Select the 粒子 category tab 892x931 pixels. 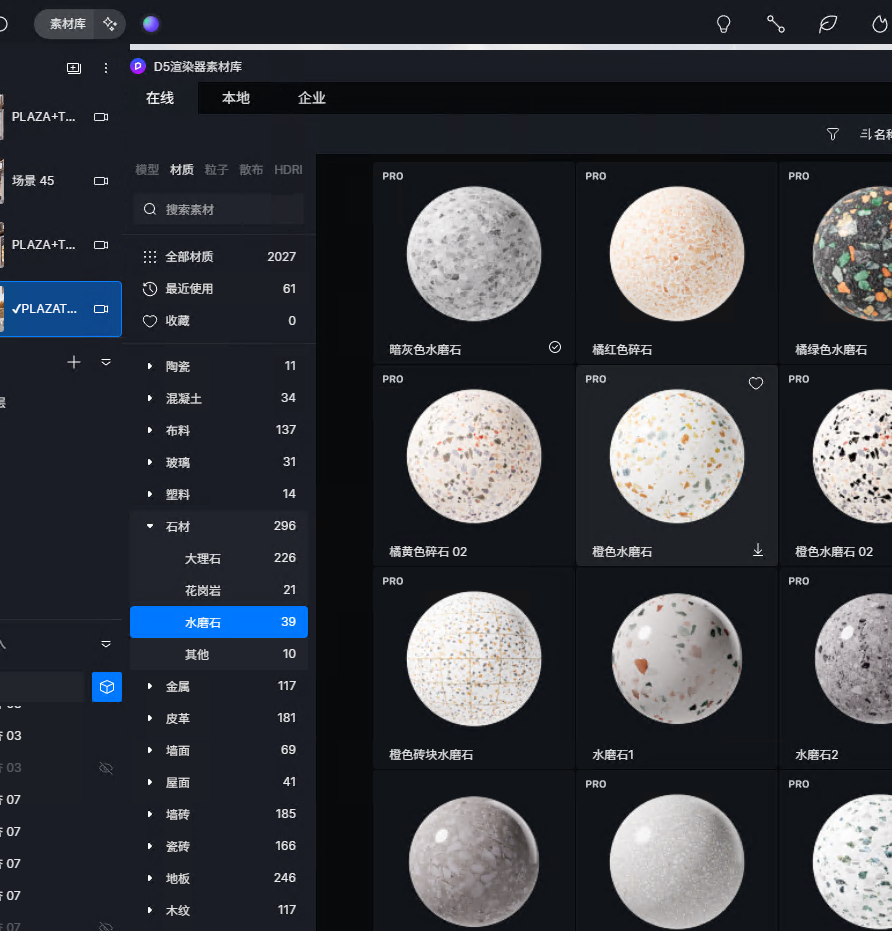click(x=216, y=170)
